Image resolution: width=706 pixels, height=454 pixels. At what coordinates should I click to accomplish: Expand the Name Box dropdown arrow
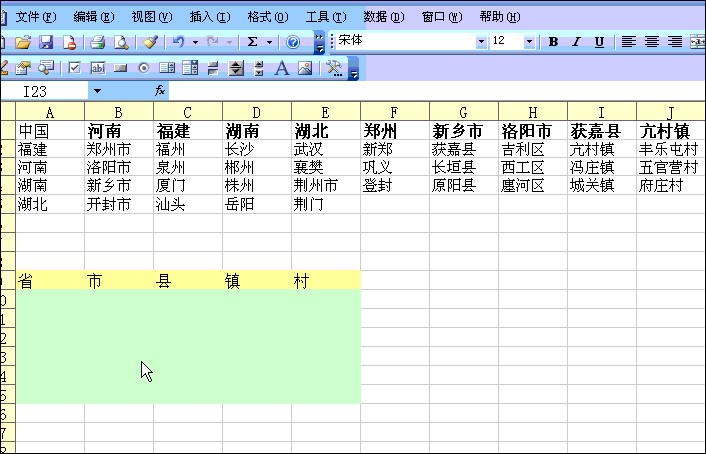(97, 91)
